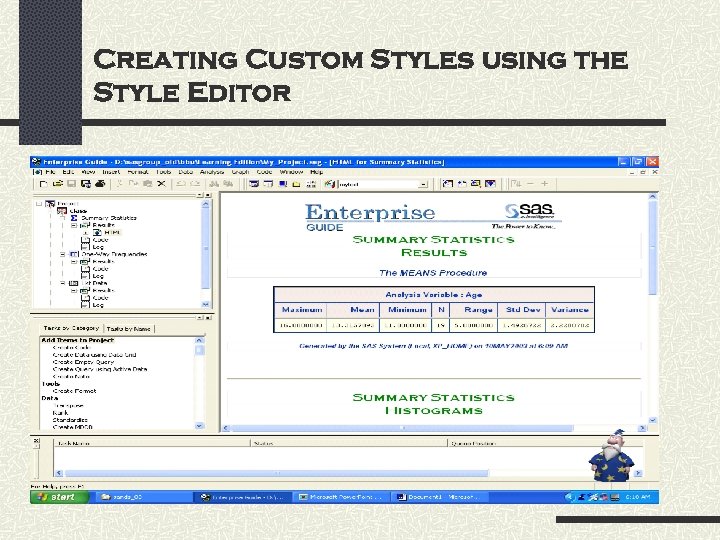Collapse Results under Summary Statistics

(73, 225)
